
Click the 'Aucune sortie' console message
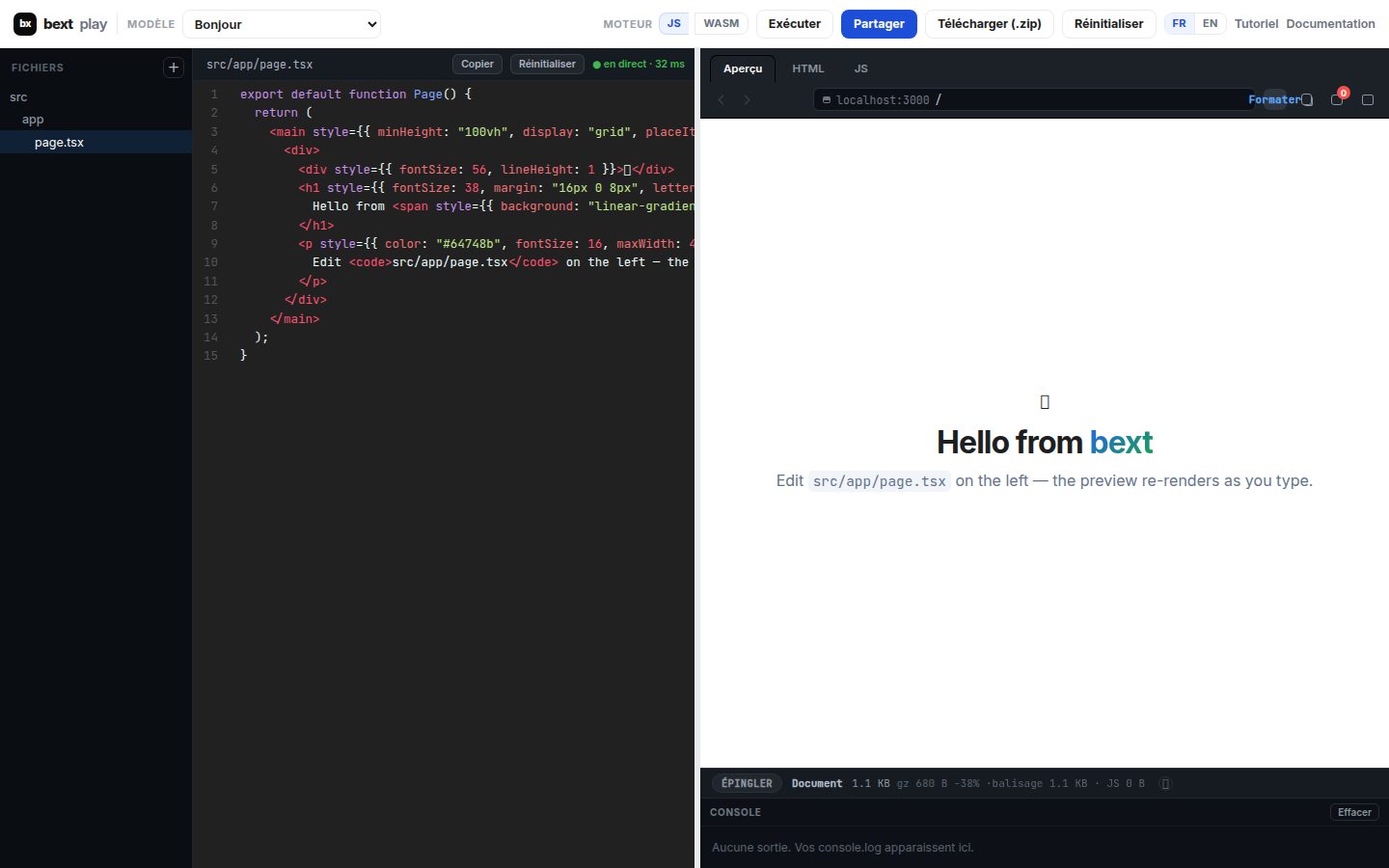[843, 848]
